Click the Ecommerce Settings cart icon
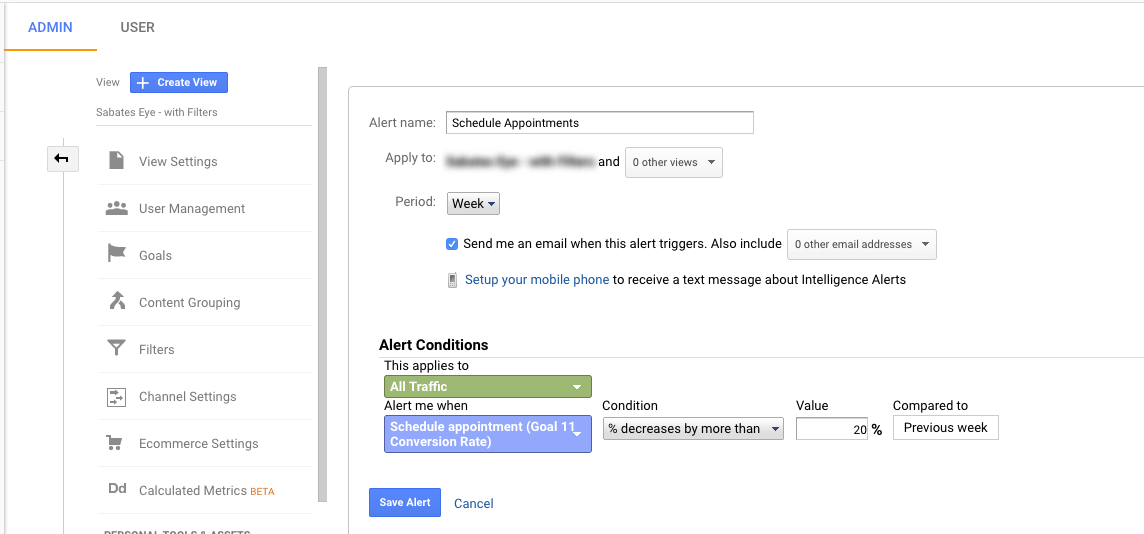 pos(117,443)
